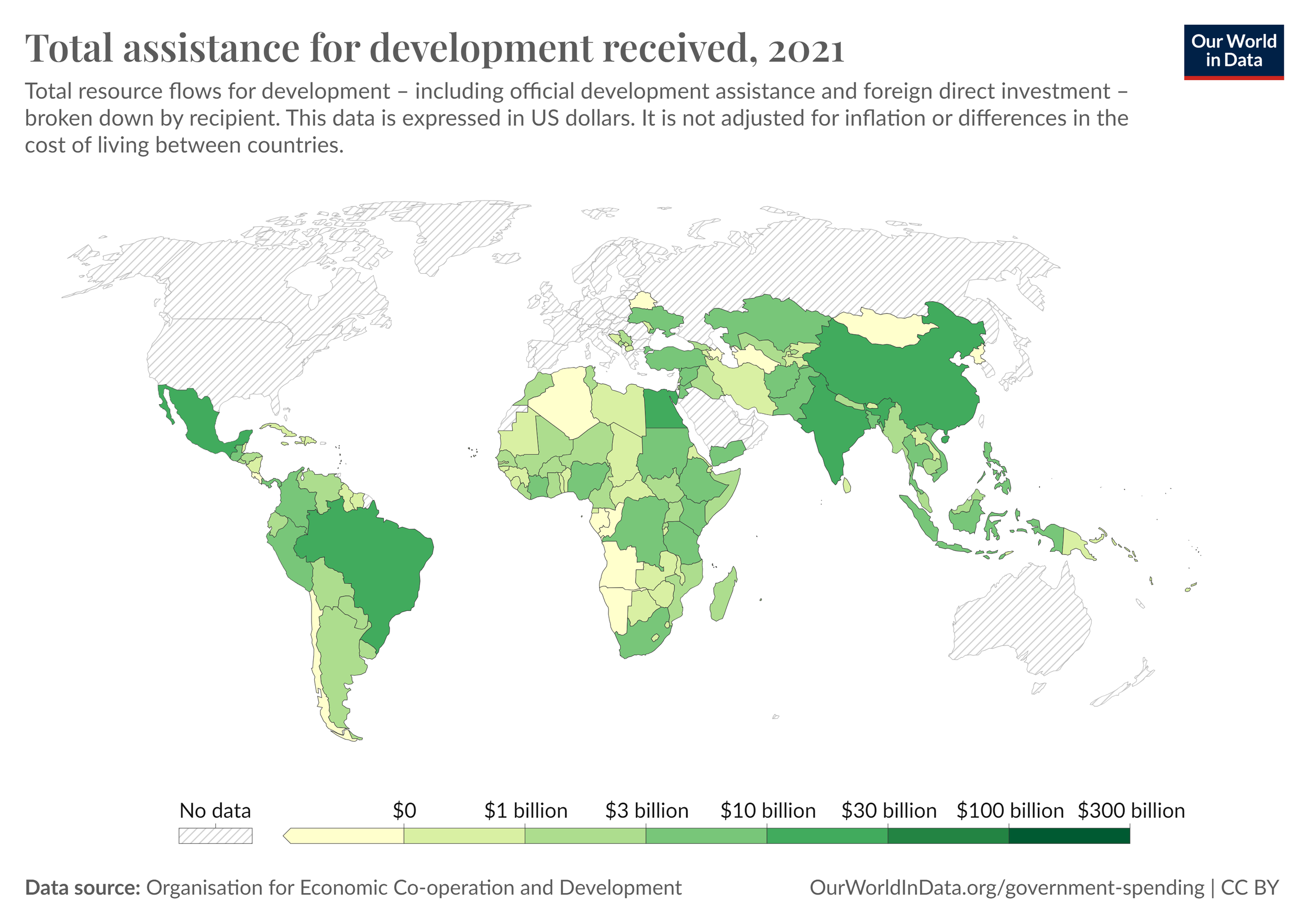Select the $30 to $100 billion legend swatch
This screenshot has height=924, width=1309.
click(948, 836)
